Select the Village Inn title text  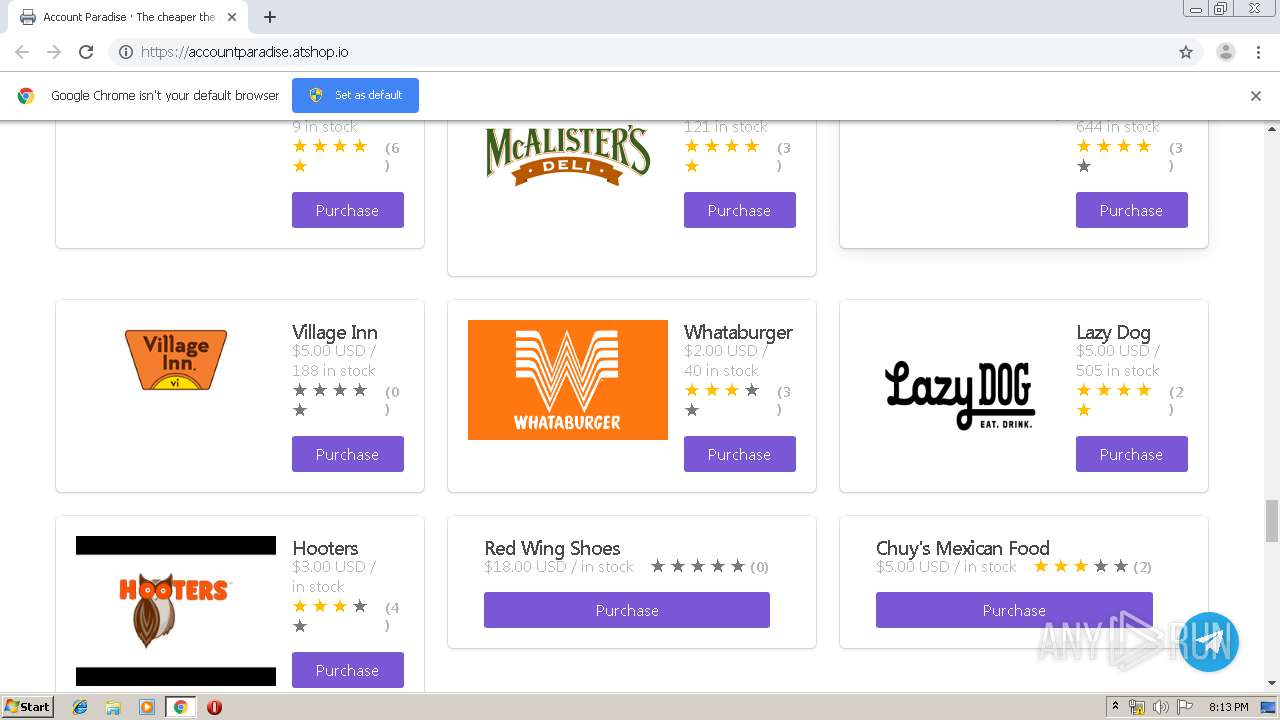pyautogui.click(x=335, y=332)
